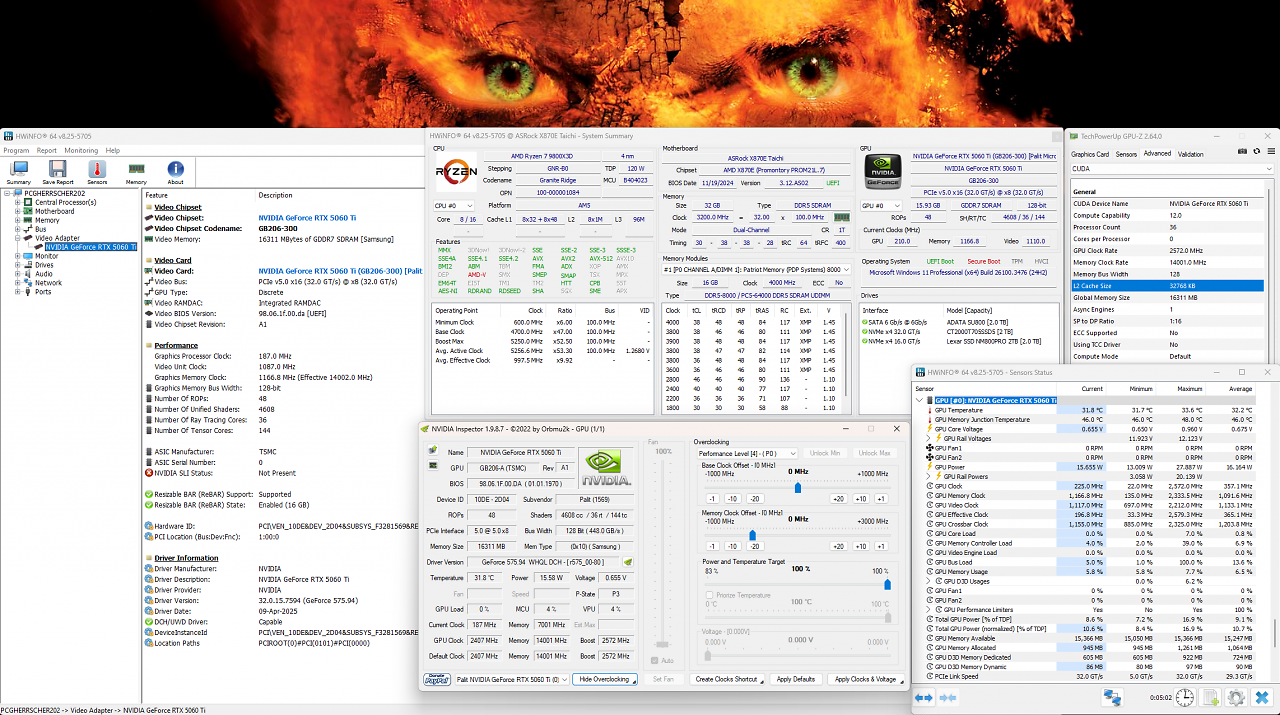Open the About info icon

tap(175, 173)
